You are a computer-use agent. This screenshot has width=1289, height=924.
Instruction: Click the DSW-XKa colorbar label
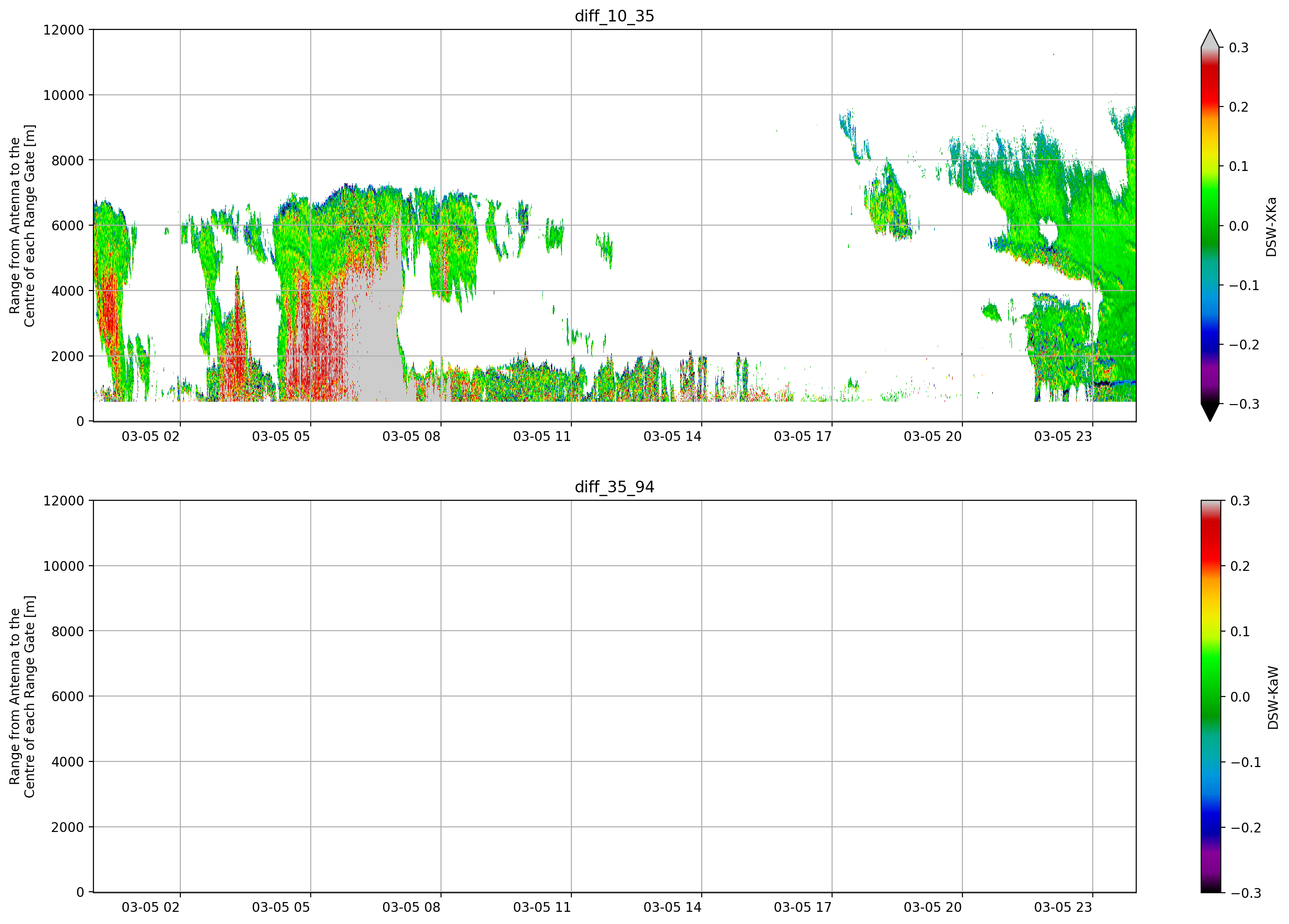click(1271, 227)
